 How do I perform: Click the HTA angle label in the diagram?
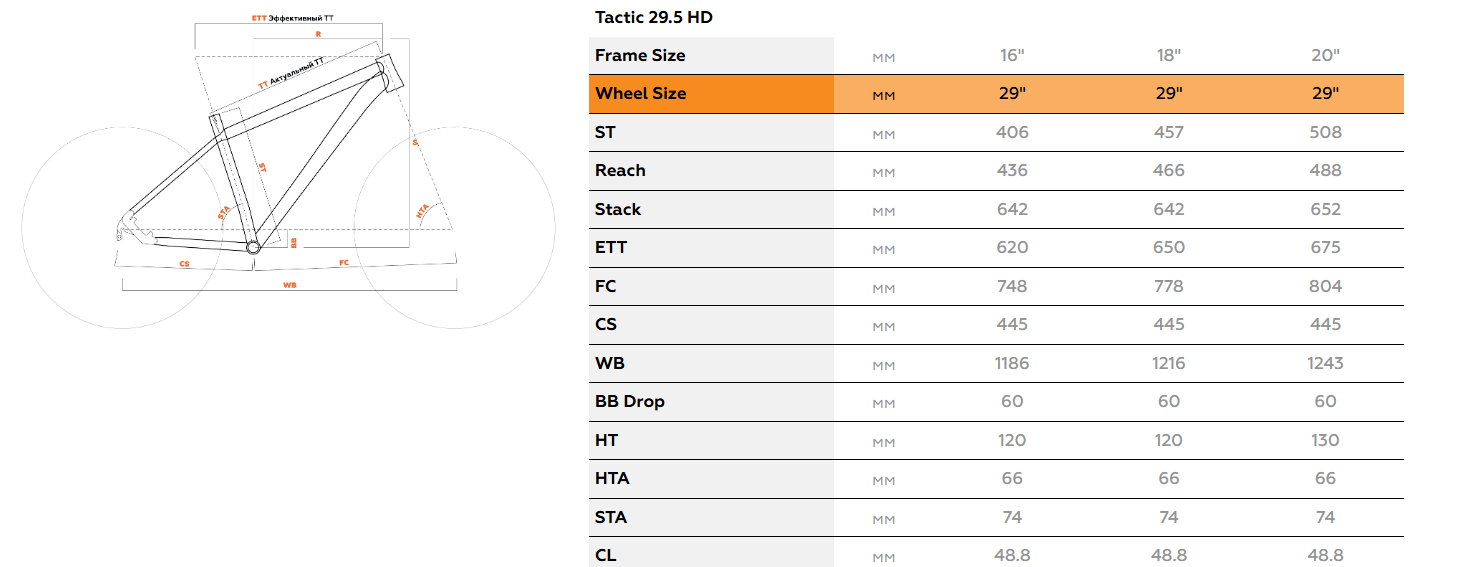pyautogui.click(x=422, y=212)
